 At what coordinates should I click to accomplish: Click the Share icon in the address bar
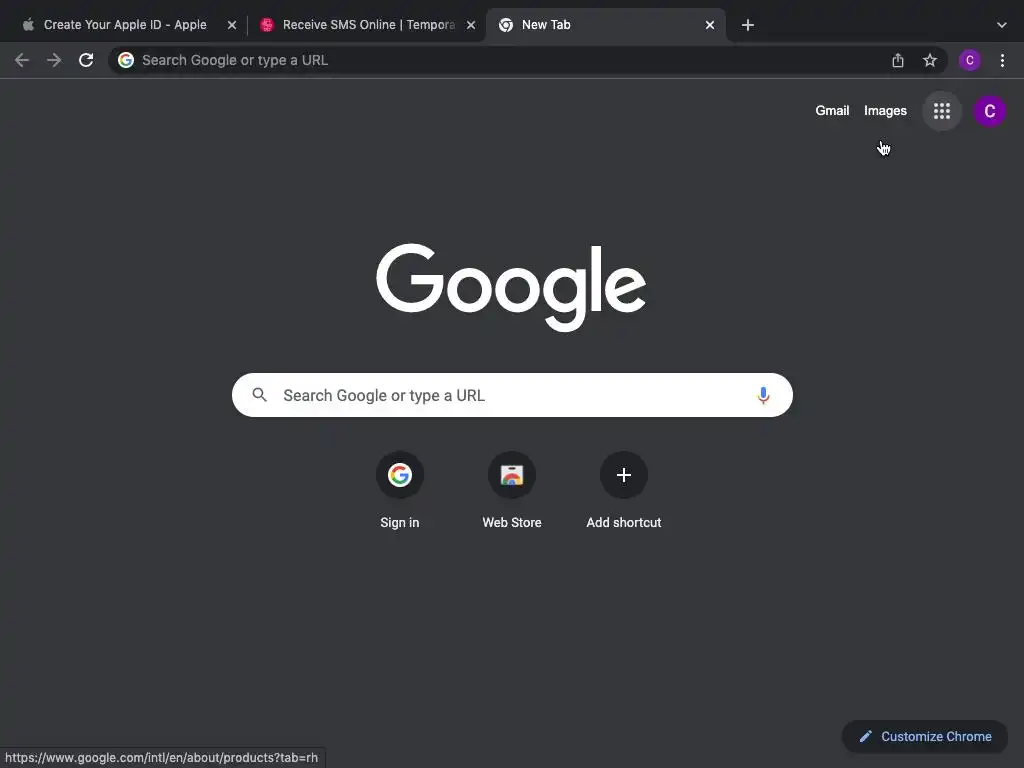click(x=898, y=60)
